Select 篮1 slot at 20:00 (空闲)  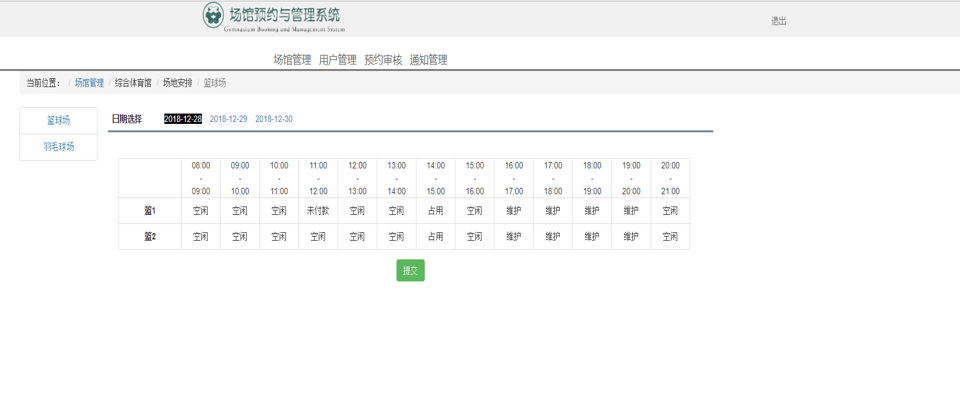click(670, 210)
